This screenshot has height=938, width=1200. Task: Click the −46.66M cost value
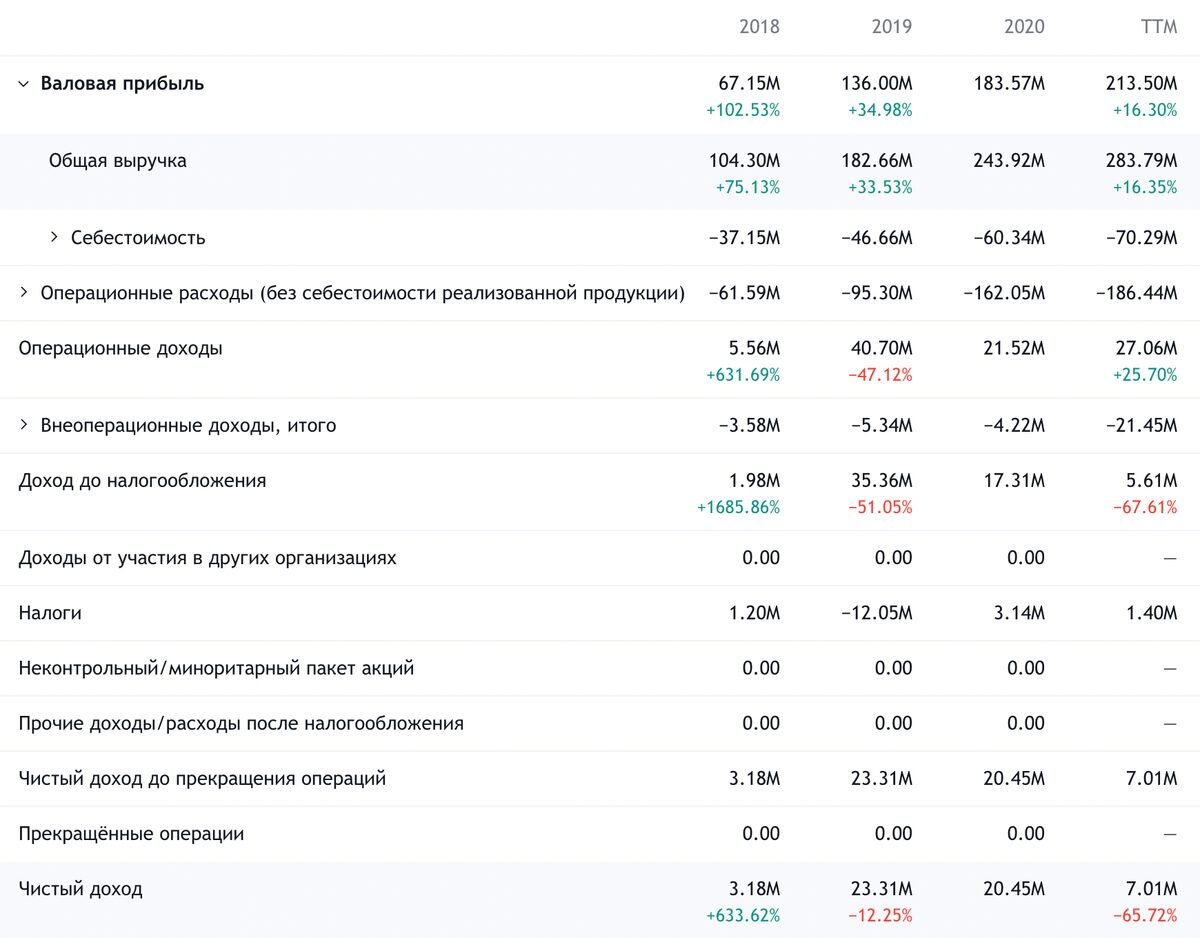click(877, 238)
